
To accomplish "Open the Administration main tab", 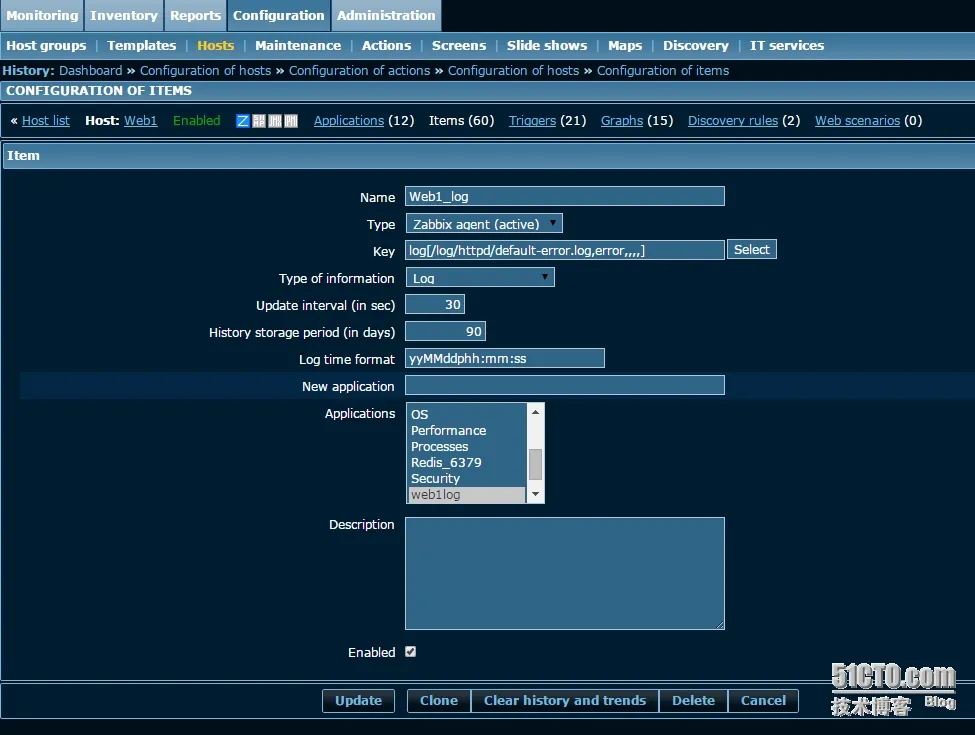I will 386,16.
